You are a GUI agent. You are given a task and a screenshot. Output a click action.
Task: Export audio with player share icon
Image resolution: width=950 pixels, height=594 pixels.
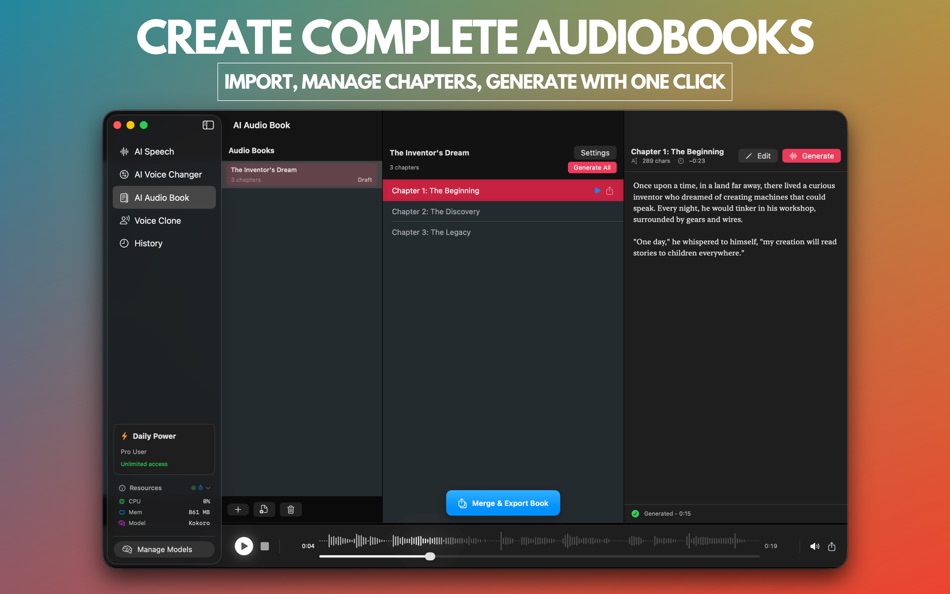click(832, 546)
